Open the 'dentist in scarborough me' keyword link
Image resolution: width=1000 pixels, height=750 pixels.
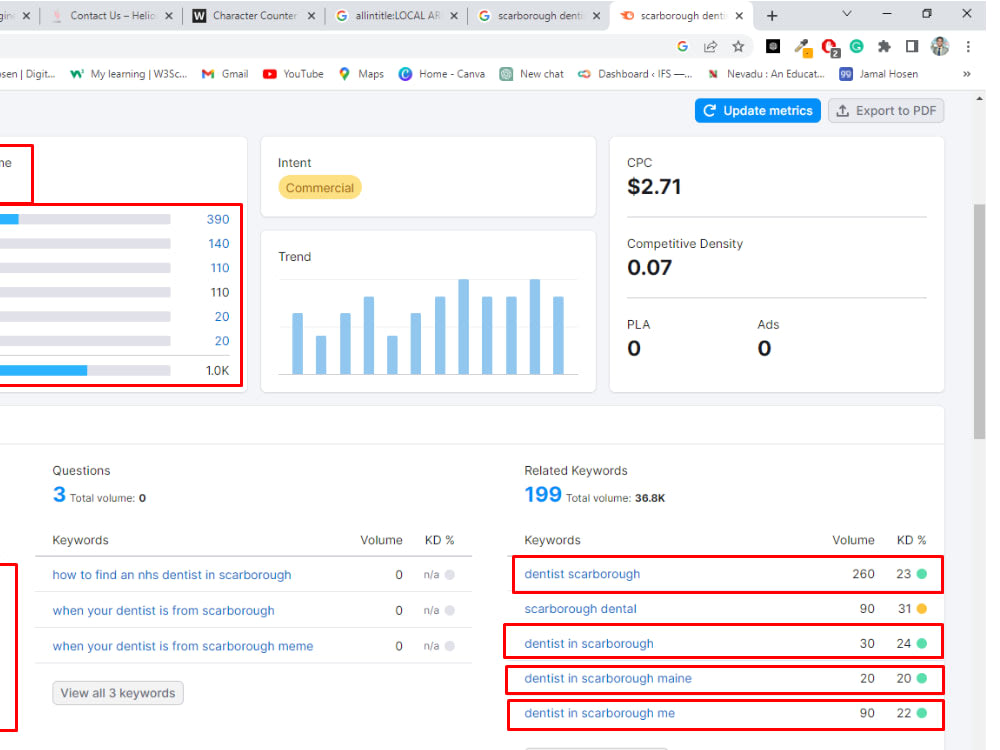tap(599, 713)
